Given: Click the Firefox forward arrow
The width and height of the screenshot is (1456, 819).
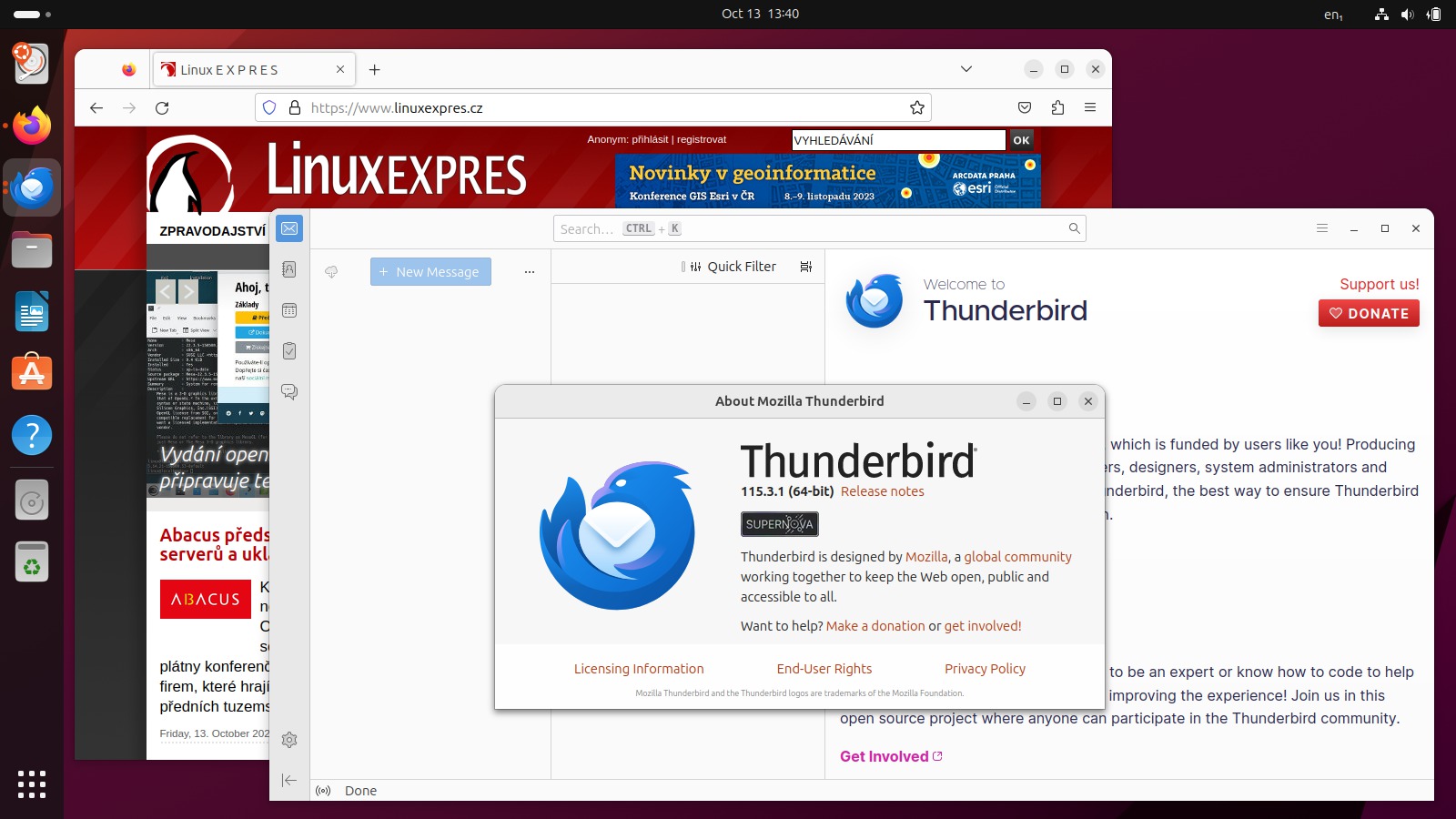Looking at the screenshot, I should coord(129,107).
